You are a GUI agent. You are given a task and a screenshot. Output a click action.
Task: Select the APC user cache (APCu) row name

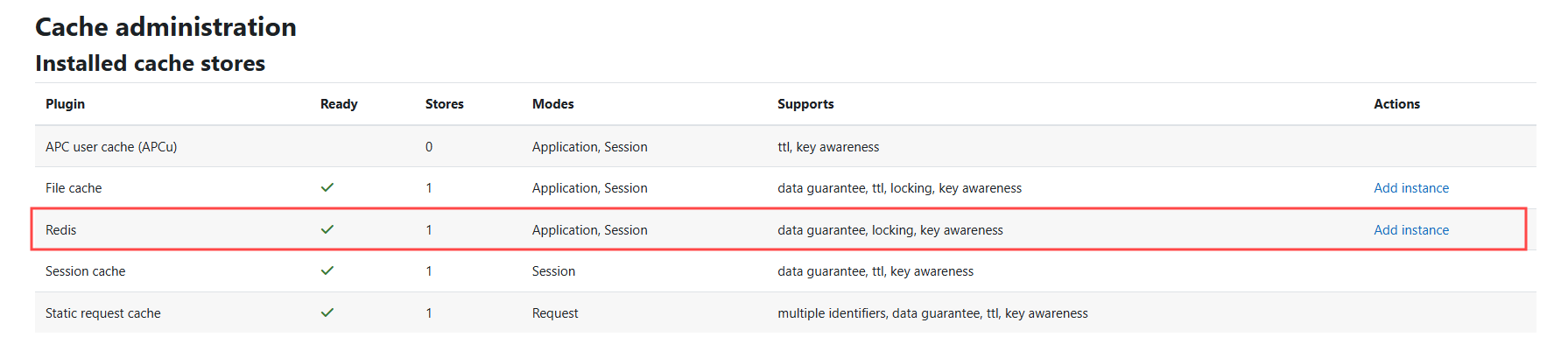[111, 147]
